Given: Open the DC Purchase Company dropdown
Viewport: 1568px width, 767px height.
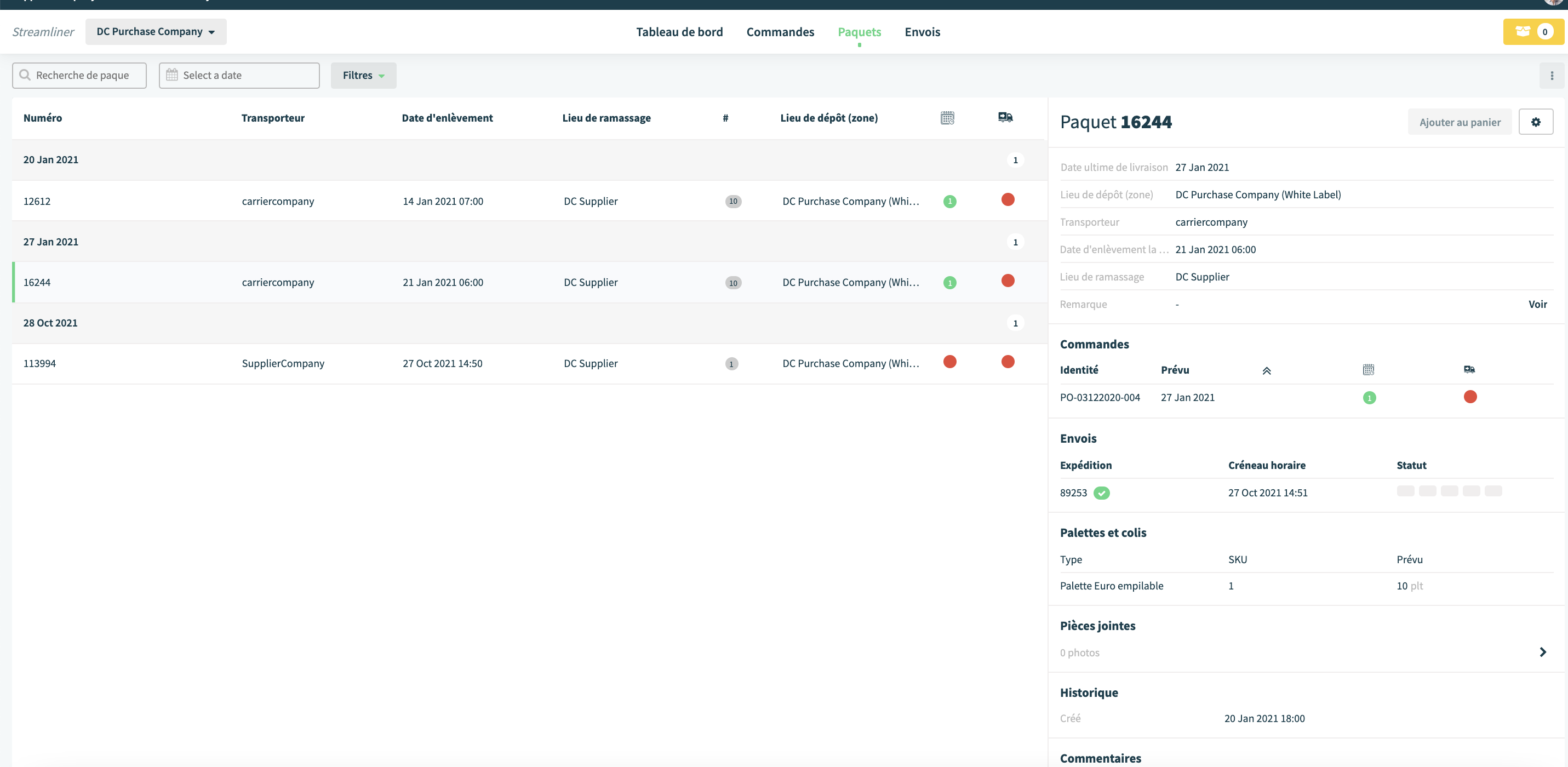Looking at the screenshot, I should (156, 32).
